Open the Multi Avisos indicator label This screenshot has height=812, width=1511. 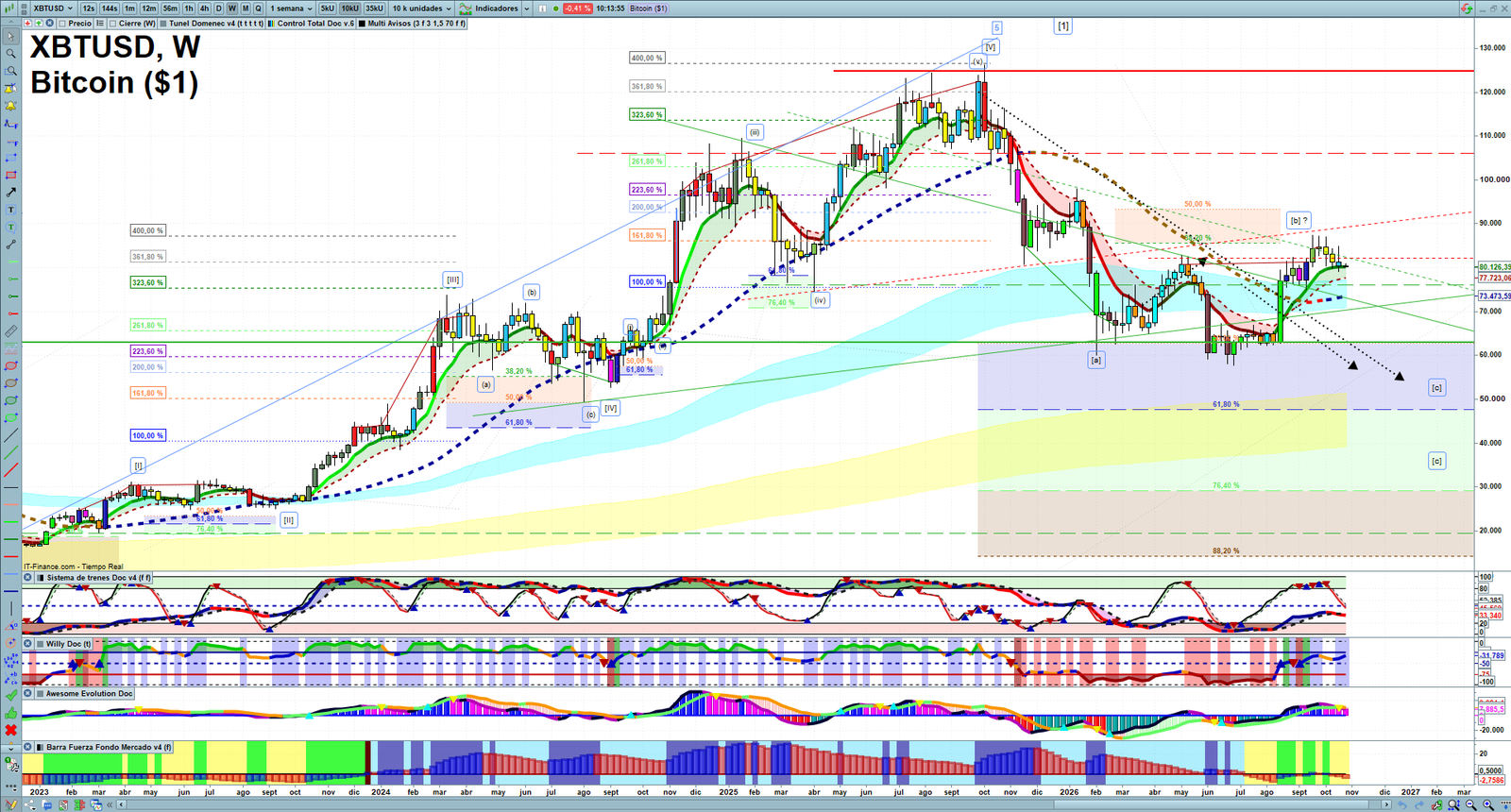tap(416, 24)
